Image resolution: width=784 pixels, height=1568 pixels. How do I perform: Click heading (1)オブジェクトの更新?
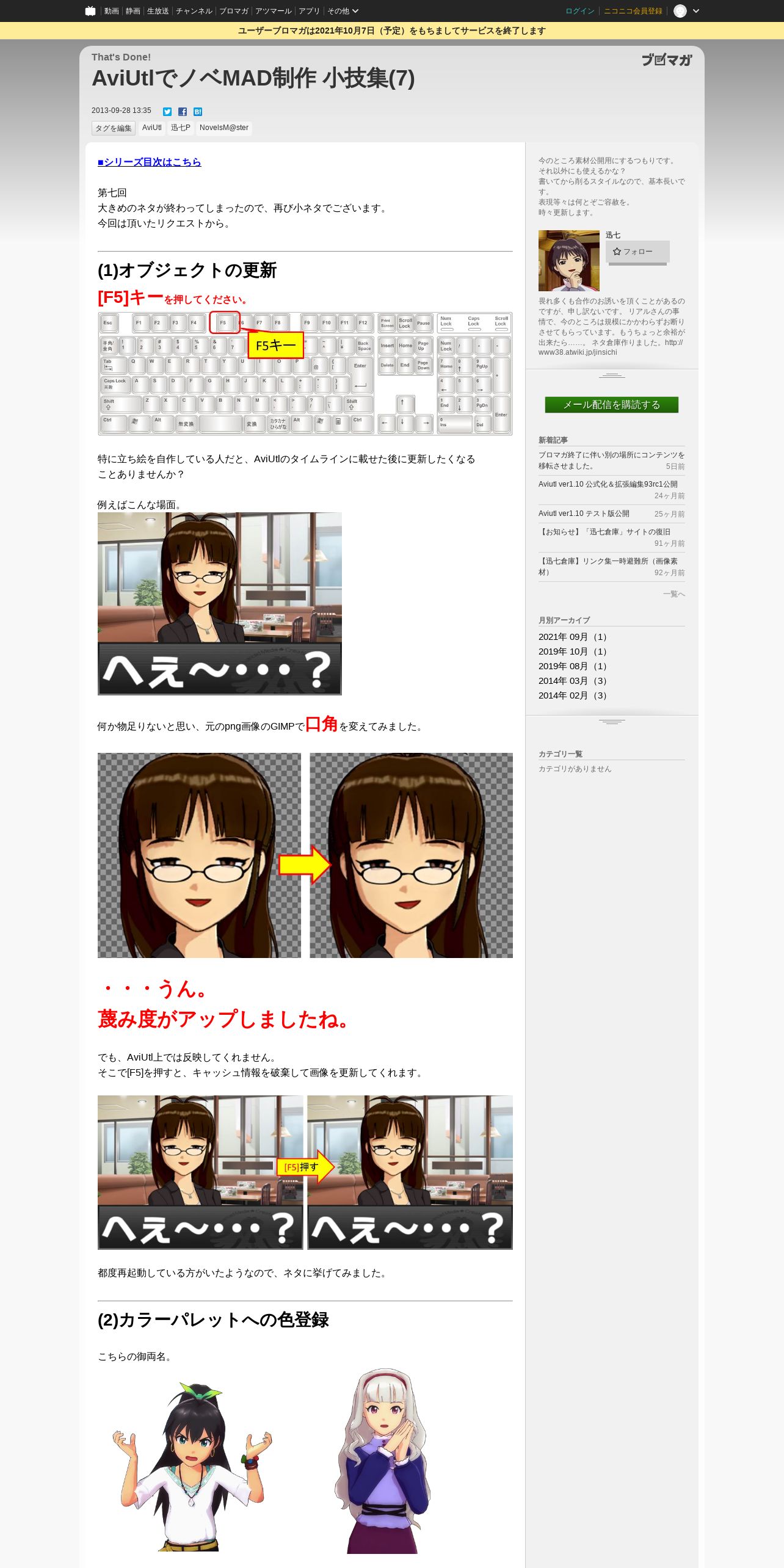(x=187, y=270)
